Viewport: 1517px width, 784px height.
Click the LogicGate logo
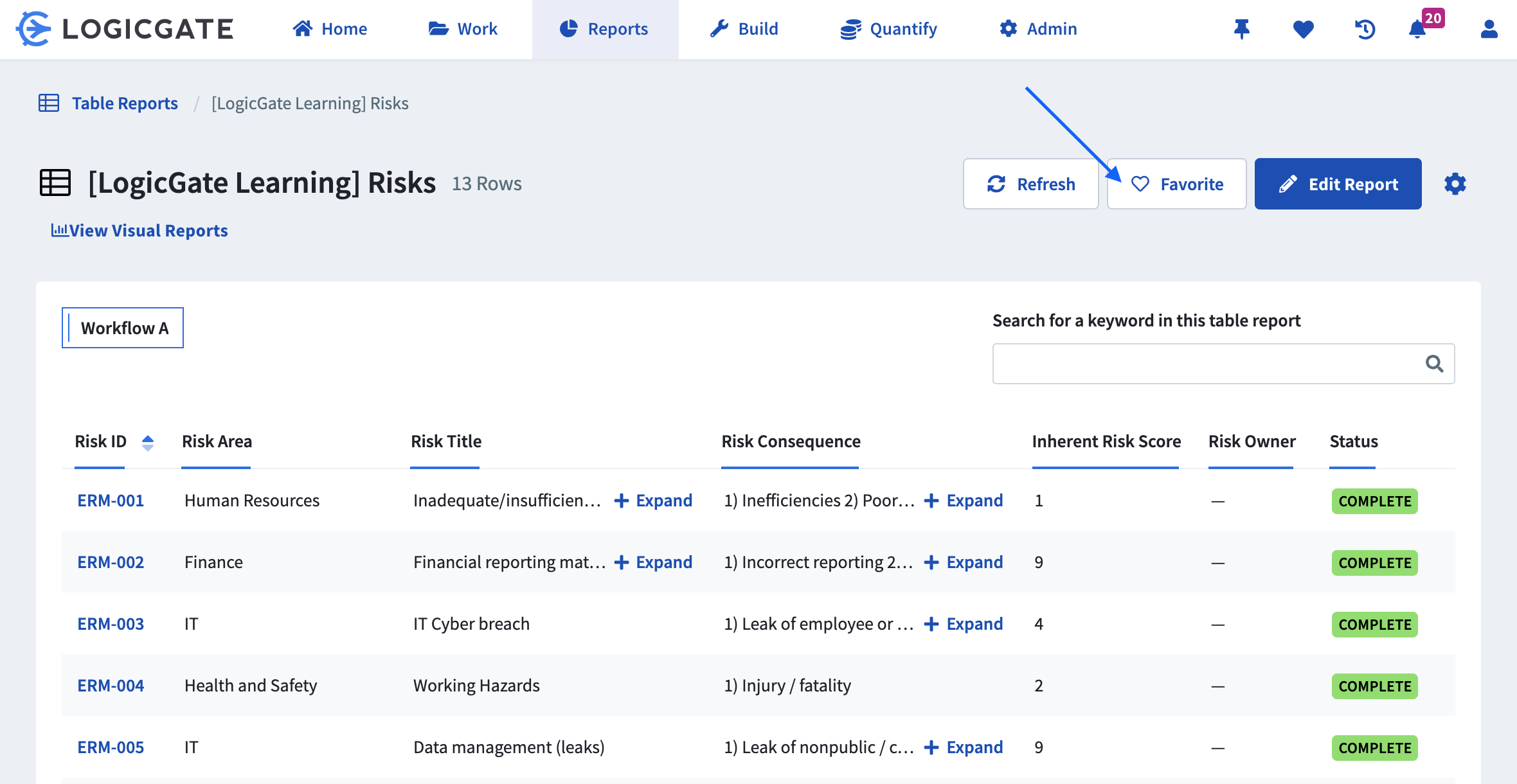(125, 29)
